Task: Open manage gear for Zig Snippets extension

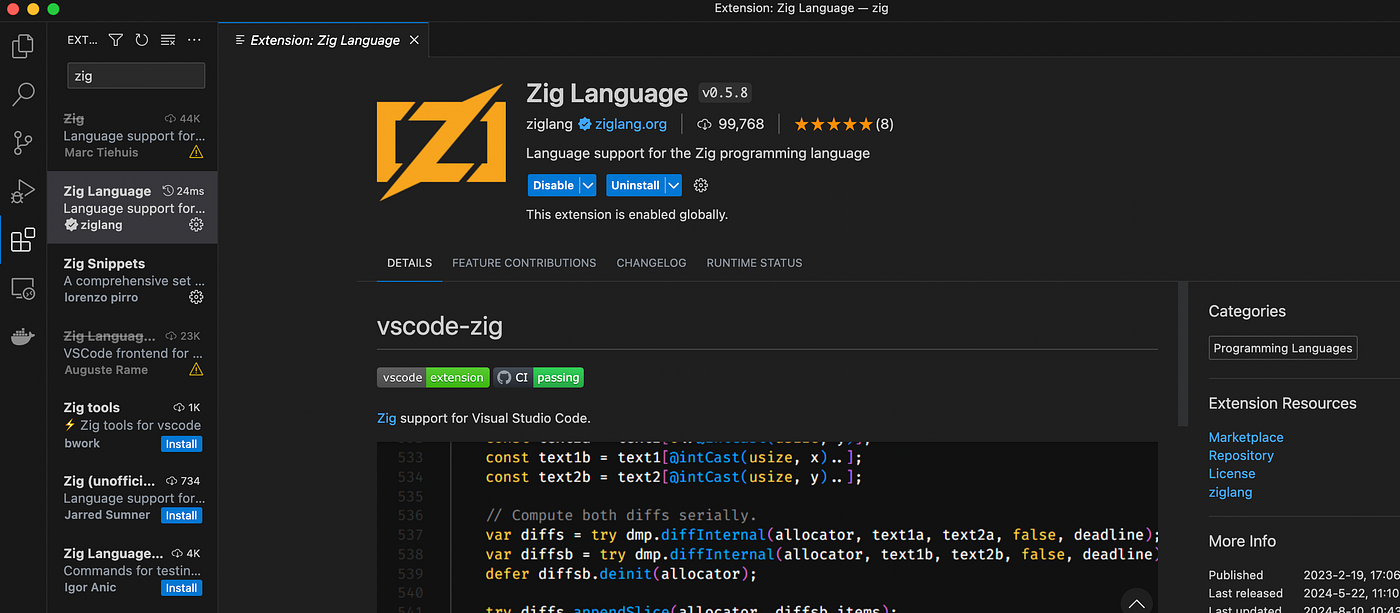Action: tap(196, 297)
